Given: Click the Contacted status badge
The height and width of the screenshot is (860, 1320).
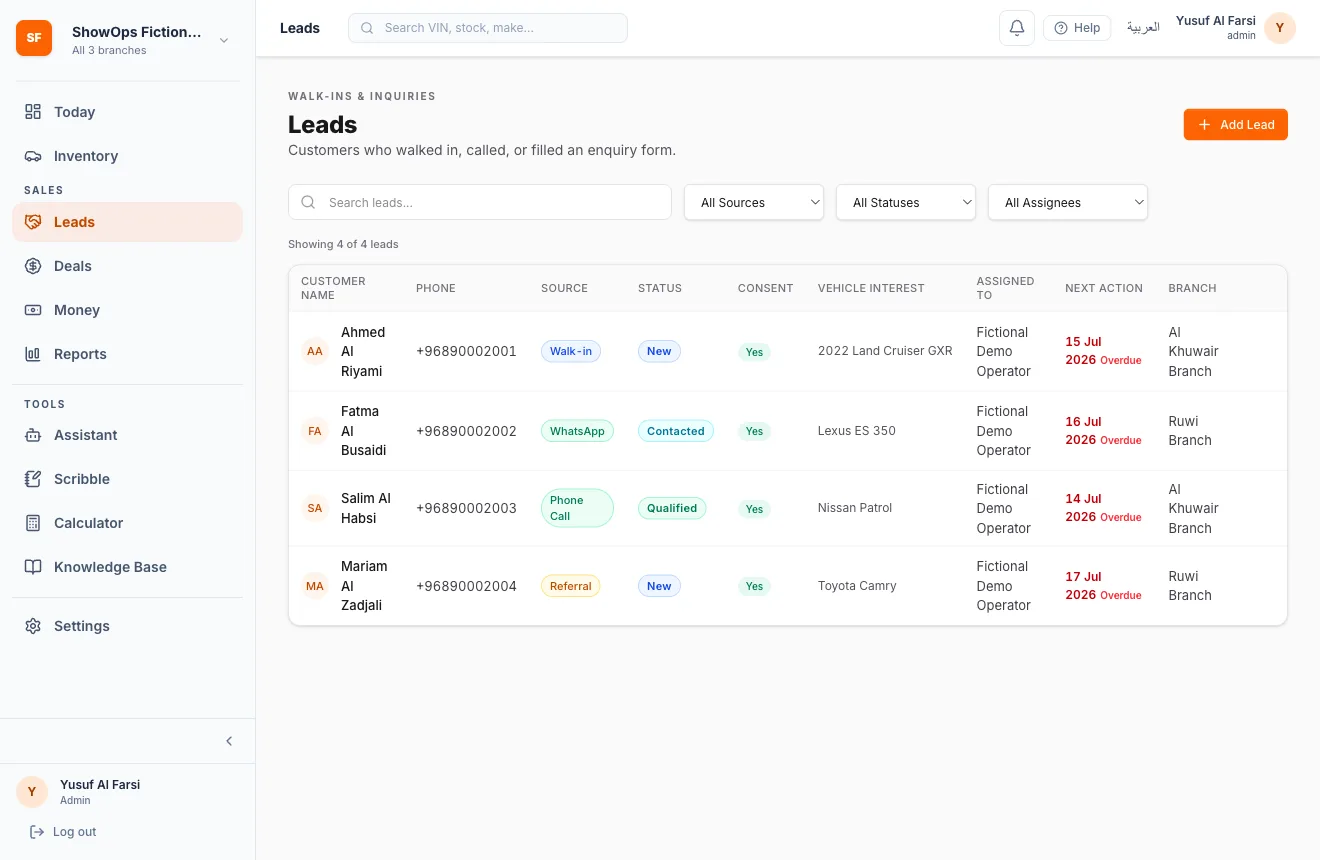Looking at the screenshot, I should coord(676,431).
